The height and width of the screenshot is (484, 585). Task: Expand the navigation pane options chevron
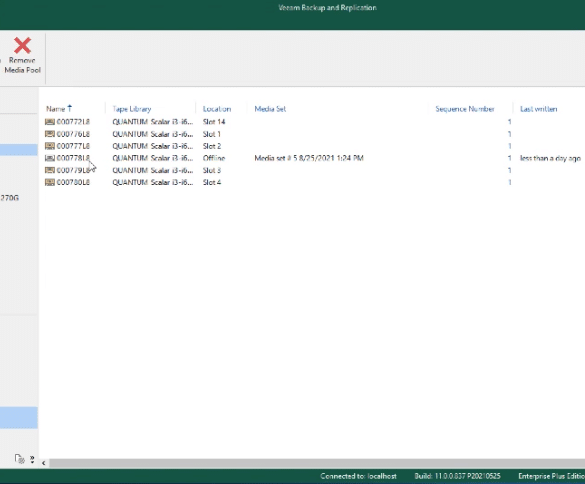(x=32, y=459)
